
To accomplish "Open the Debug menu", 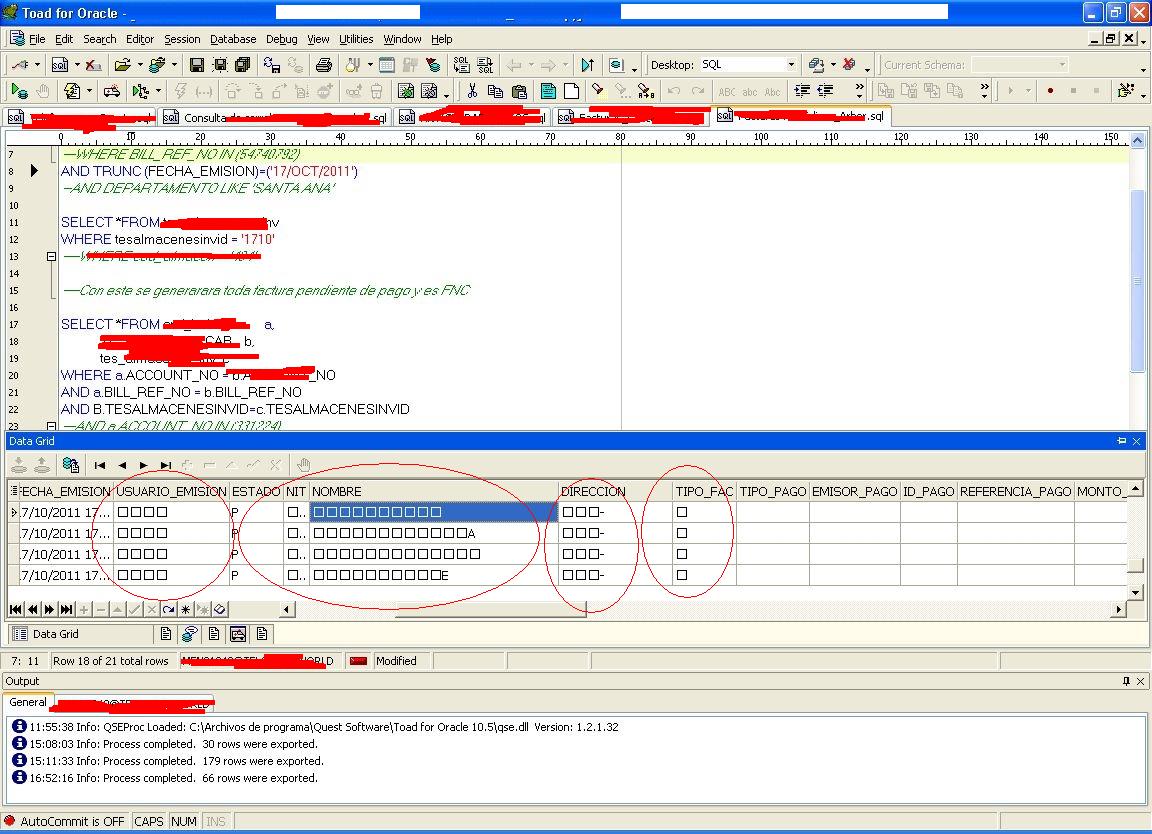I will pos(281,39).
